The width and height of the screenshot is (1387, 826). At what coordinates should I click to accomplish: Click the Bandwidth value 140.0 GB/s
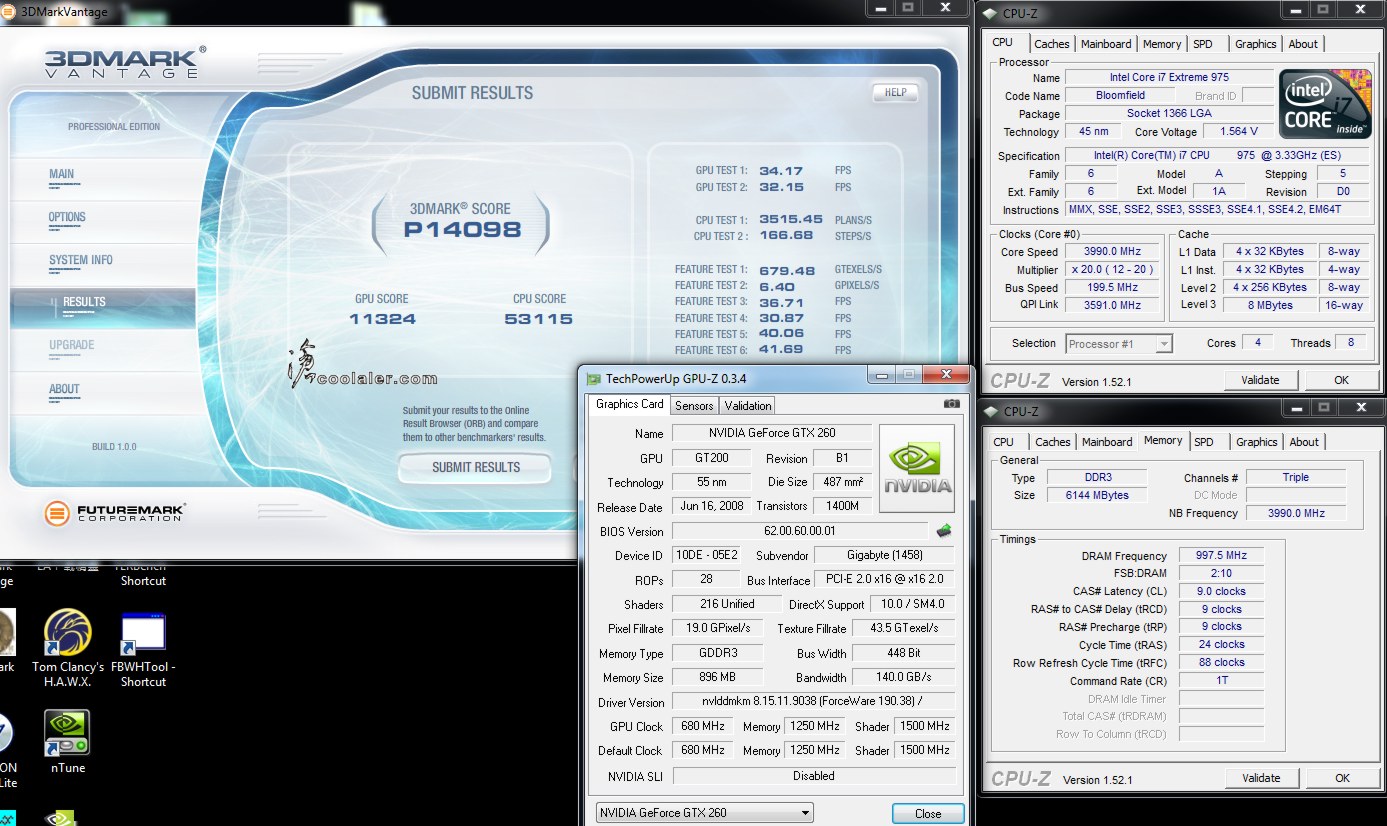point(902,678)
